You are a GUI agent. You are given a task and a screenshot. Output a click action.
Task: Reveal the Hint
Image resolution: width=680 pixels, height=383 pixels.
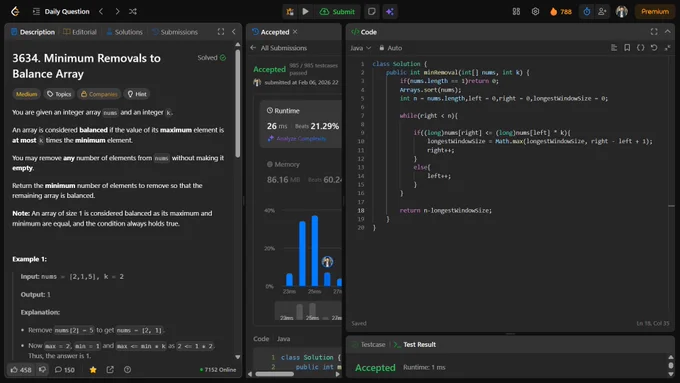pos(137,94)
